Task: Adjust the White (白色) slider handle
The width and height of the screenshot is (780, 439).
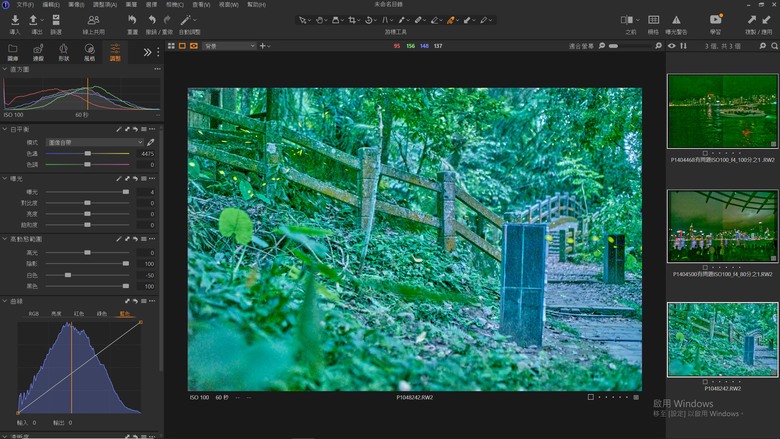Action: pyautogui.click(x=68, y=275)
